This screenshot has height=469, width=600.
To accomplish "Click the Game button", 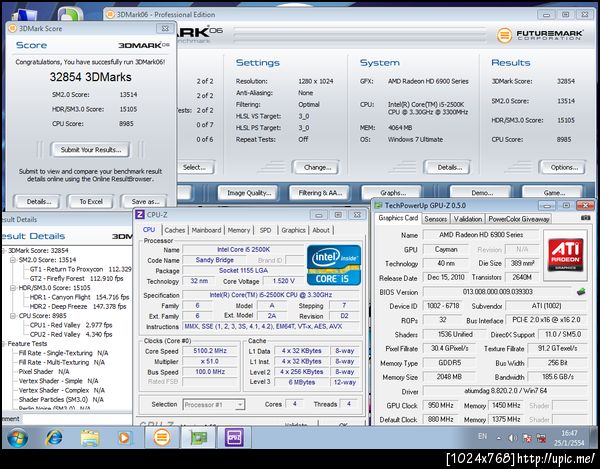I will (554, 193).
